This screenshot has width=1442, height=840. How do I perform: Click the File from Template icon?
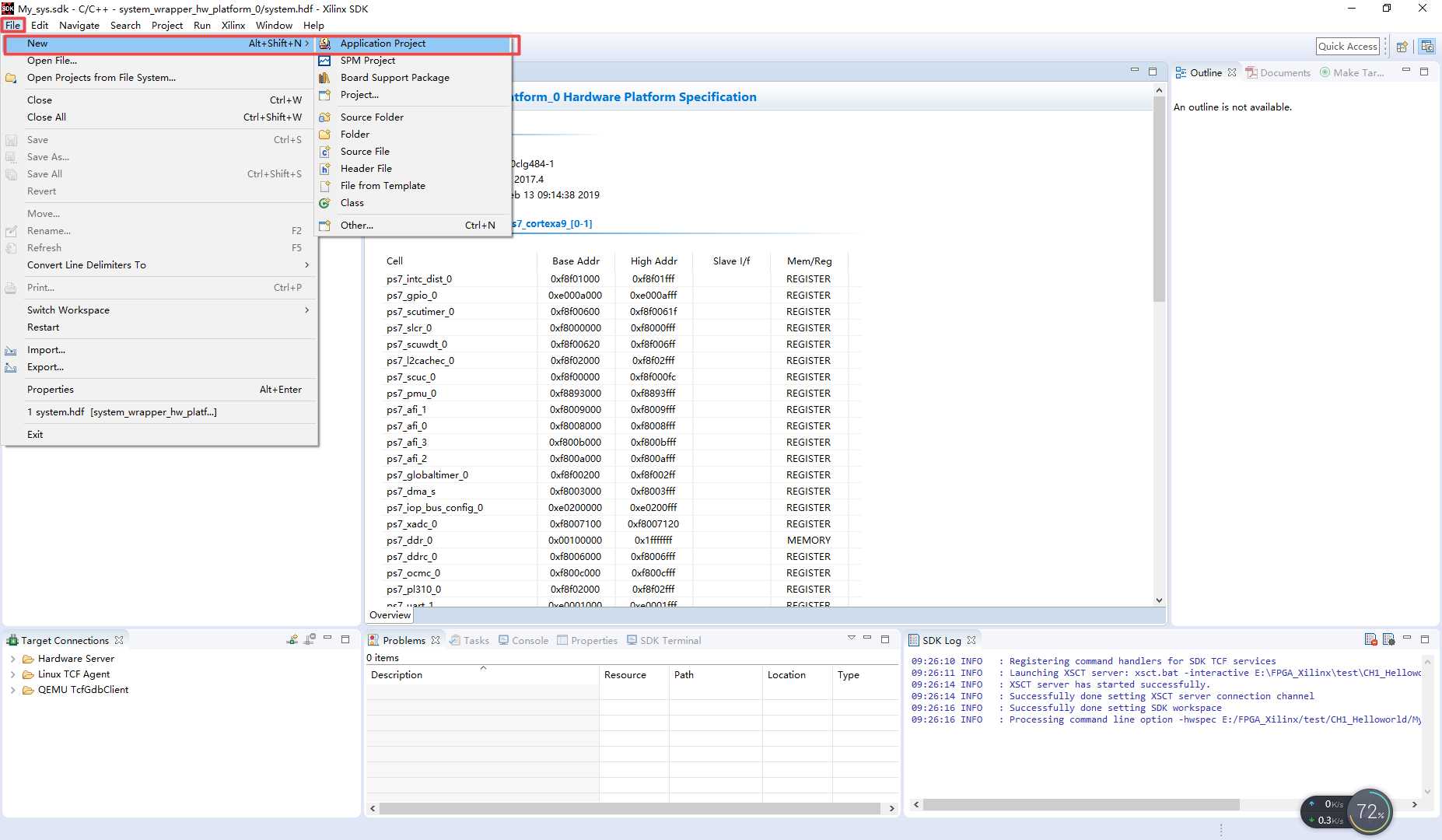pos(325,186)
